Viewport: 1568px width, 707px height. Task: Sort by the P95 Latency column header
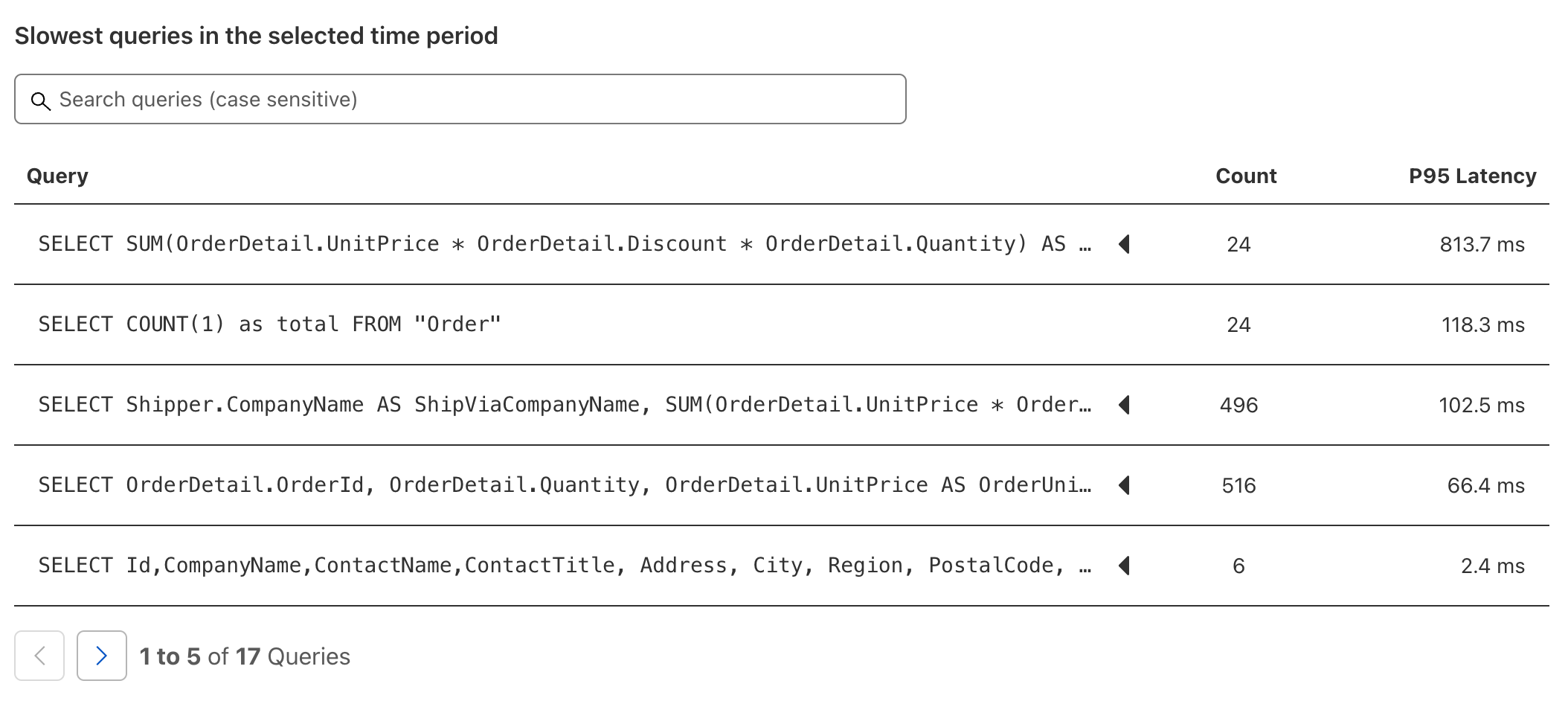[1472, 176]
